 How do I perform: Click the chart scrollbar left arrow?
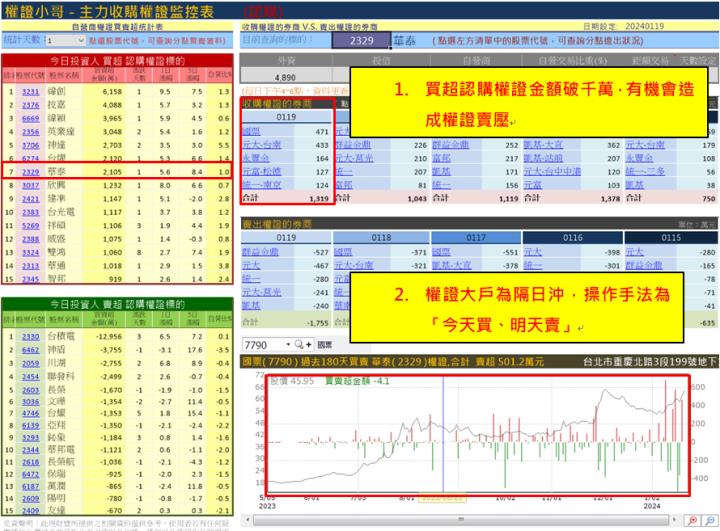[248, 520]
